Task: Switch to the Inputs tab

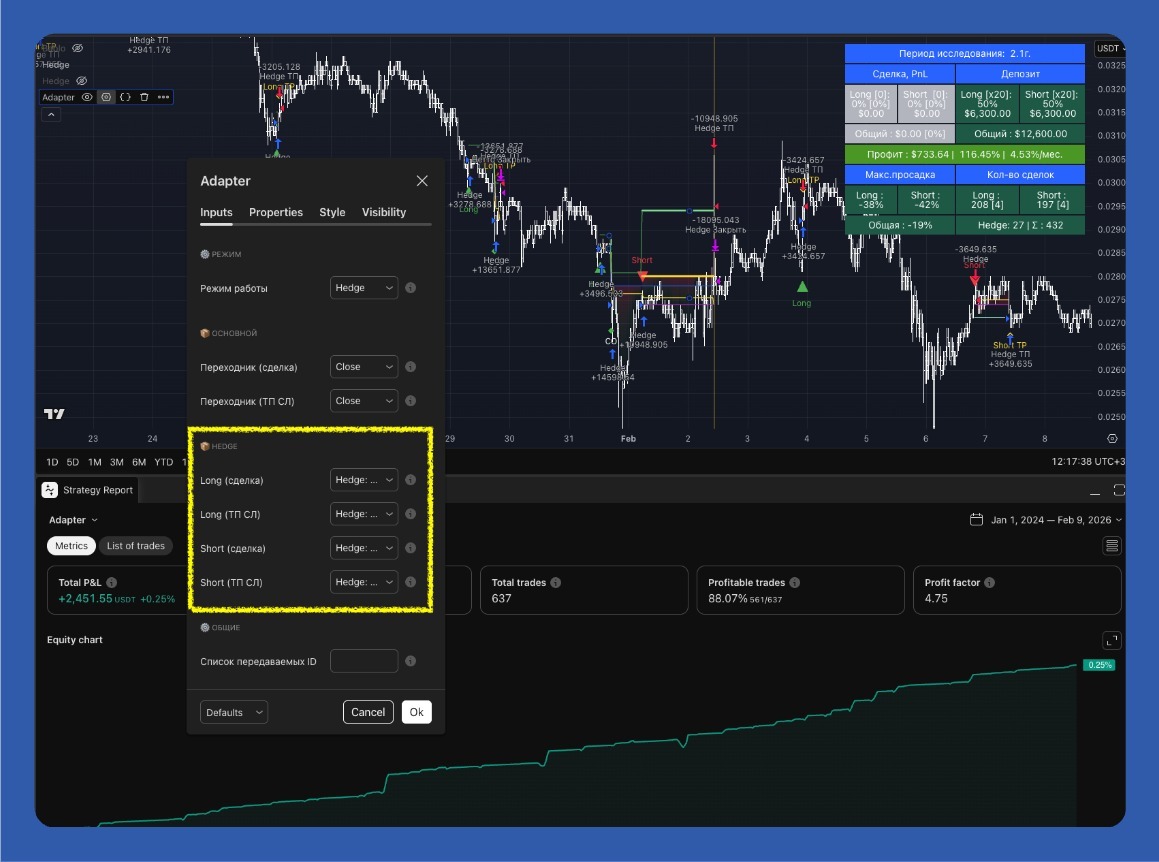Action: (216, 212)
